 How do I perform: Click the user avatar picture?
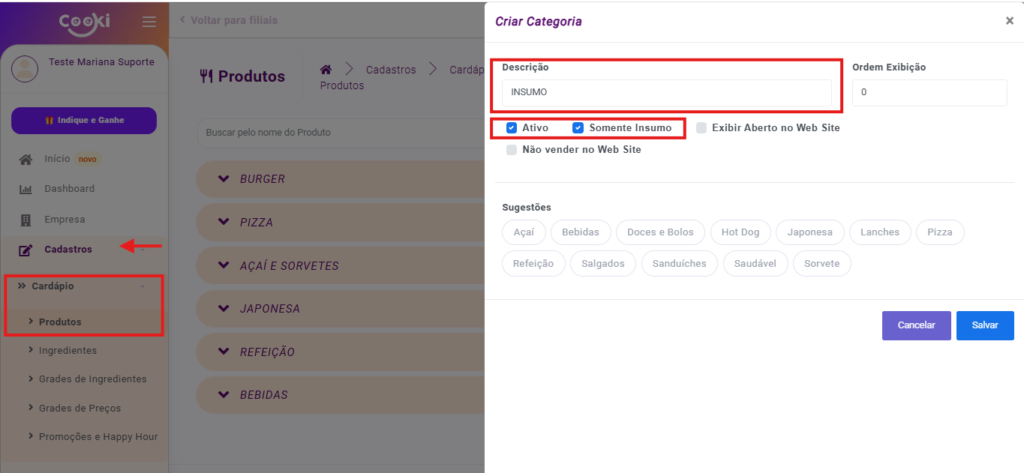click(25, 68)
